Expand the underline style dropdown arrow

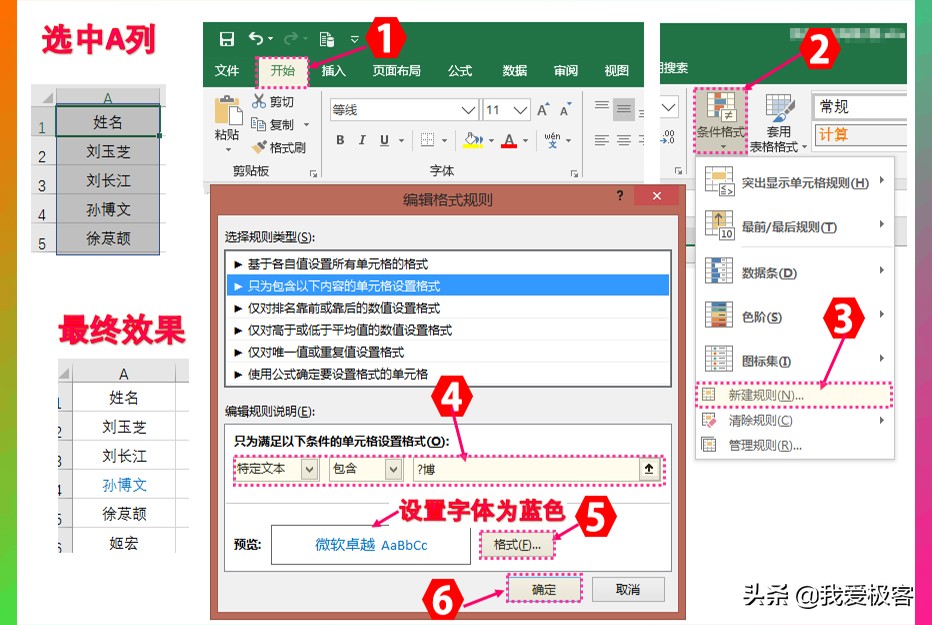click(401, 141)
